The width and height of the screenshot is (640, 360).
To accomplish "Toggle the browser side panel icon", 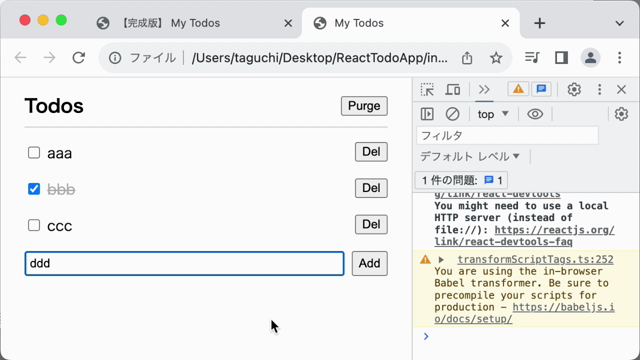I will [561, 58].
